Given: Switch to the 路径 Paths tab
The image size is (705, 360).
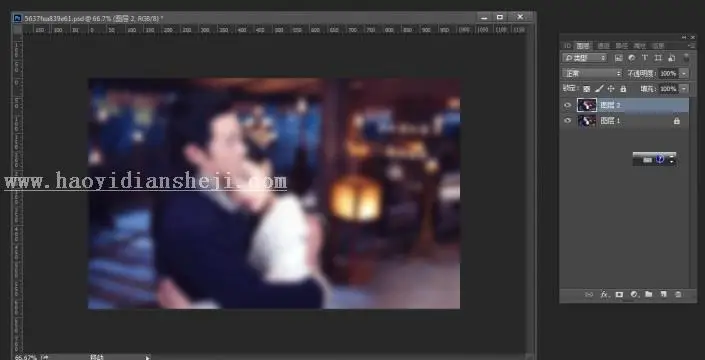Looking at the screenshot, I should pos(621,46).
